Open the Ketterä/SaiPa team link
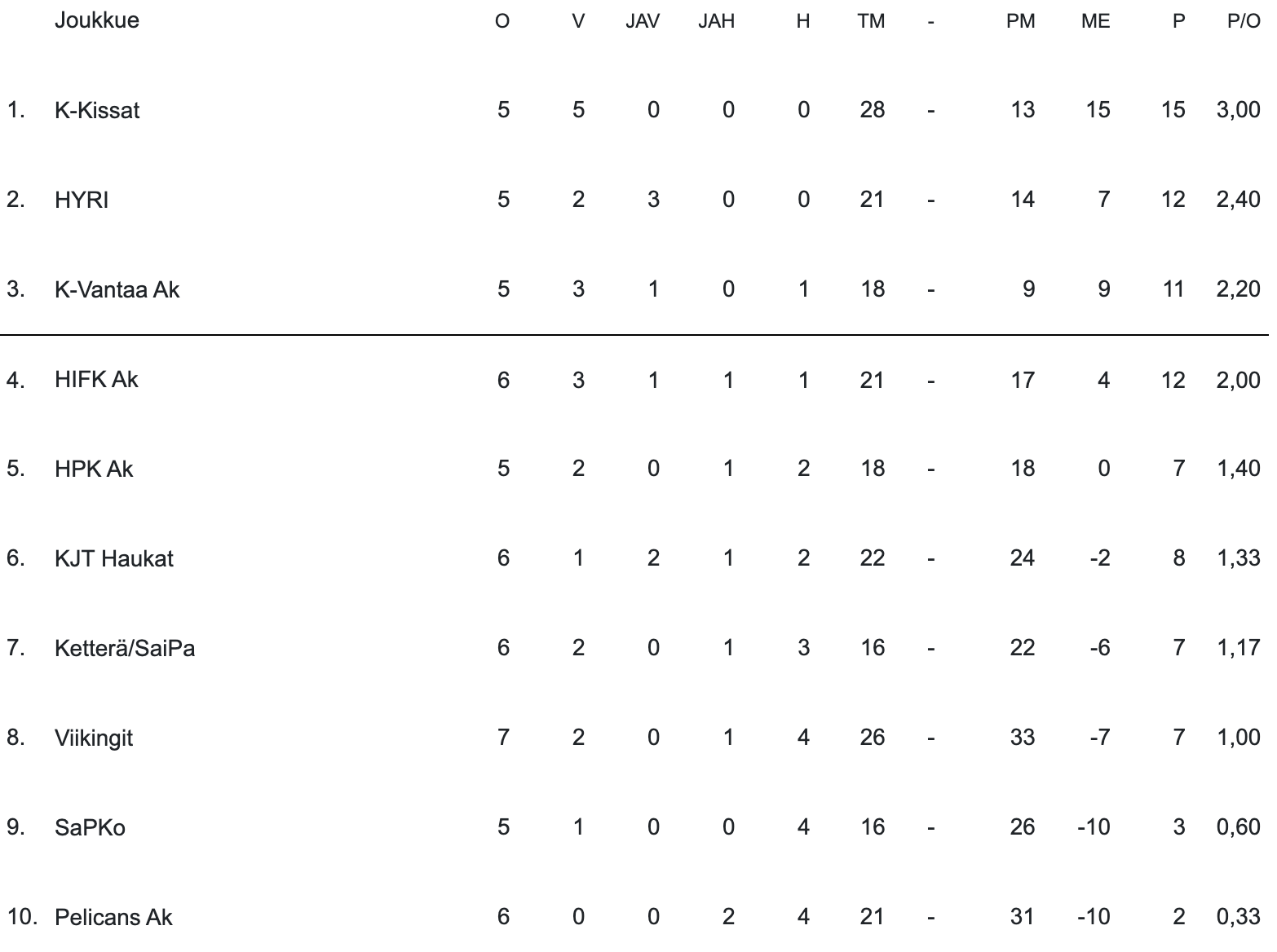 125,648
